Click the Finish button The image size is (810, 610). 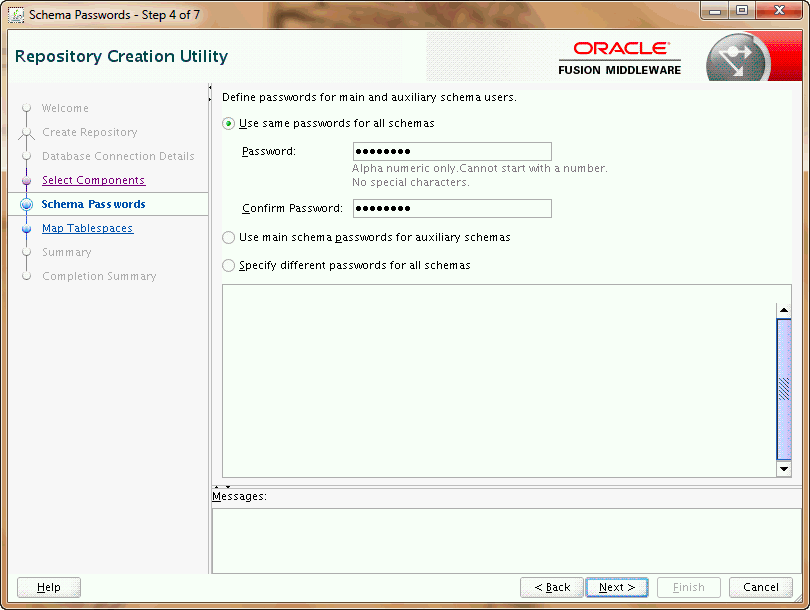pos(689,587)
